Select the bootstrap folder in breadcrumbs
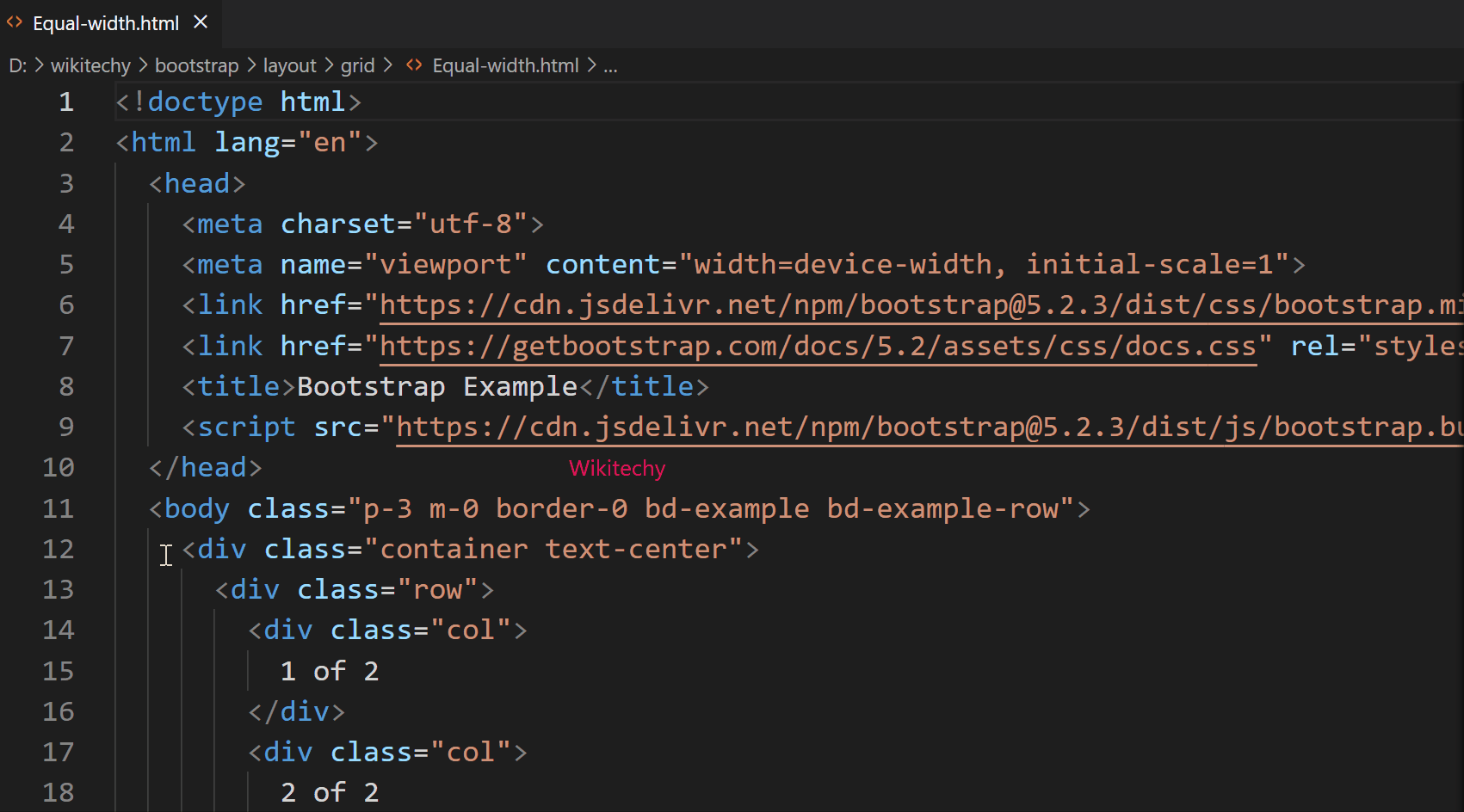This screenshot has width=1464, height=812. (196, 65)
